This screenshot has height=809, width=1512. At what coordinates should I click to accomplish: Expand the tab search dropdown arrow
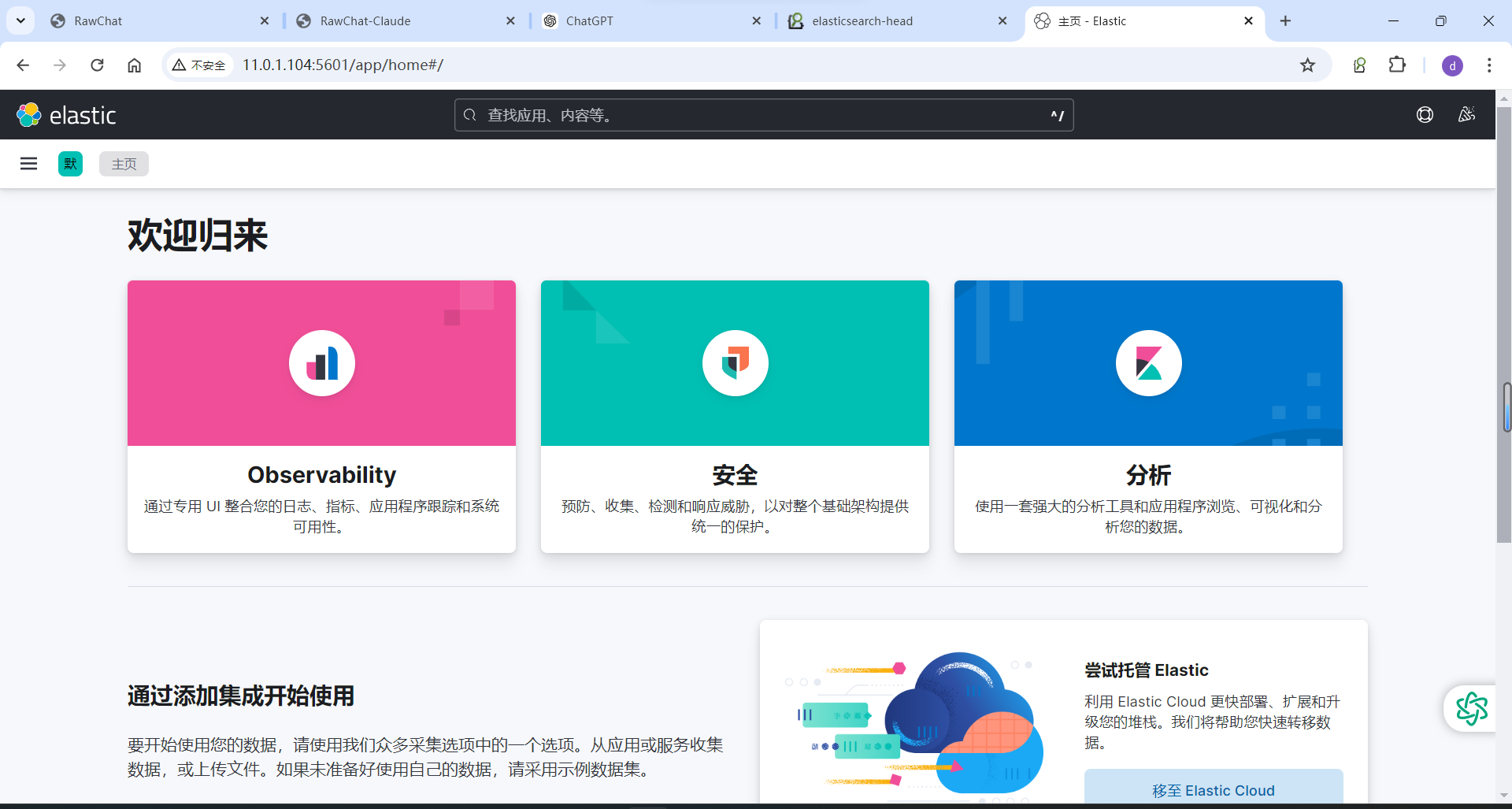coord(20,20)
